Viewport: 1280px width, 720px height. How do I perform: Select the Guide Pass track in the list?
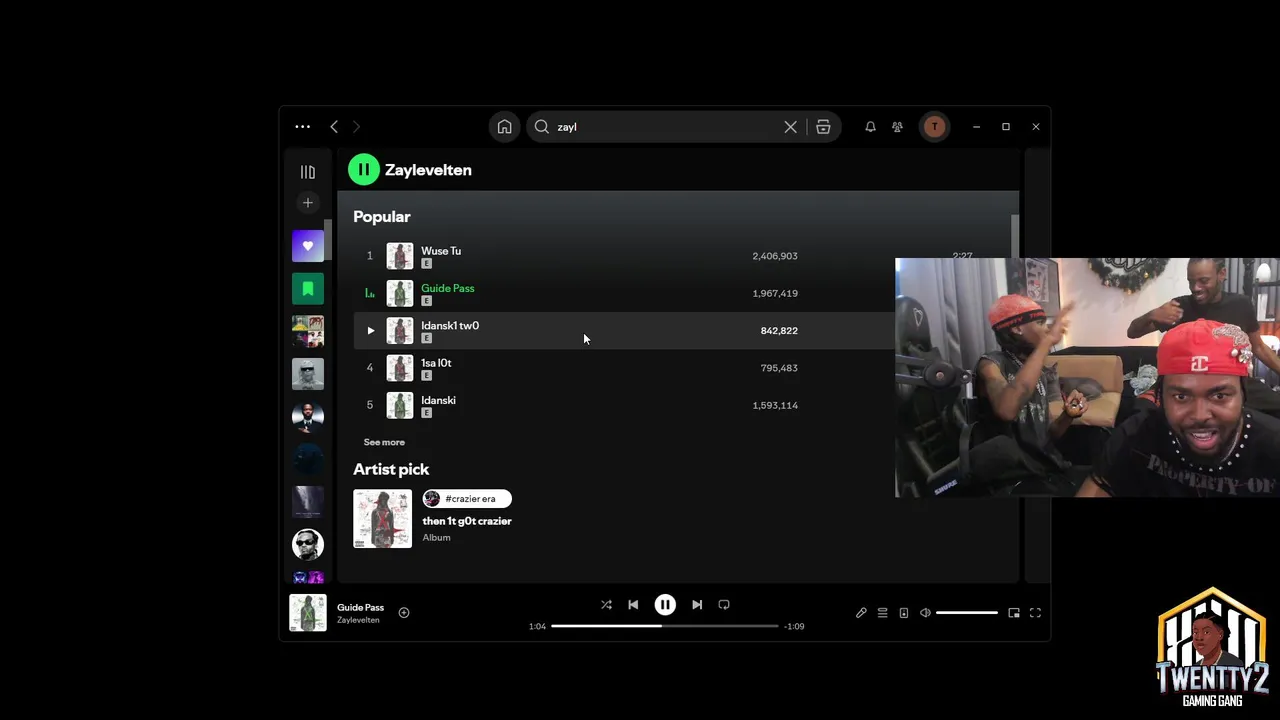pyautogui.click(x=447, y=288)
